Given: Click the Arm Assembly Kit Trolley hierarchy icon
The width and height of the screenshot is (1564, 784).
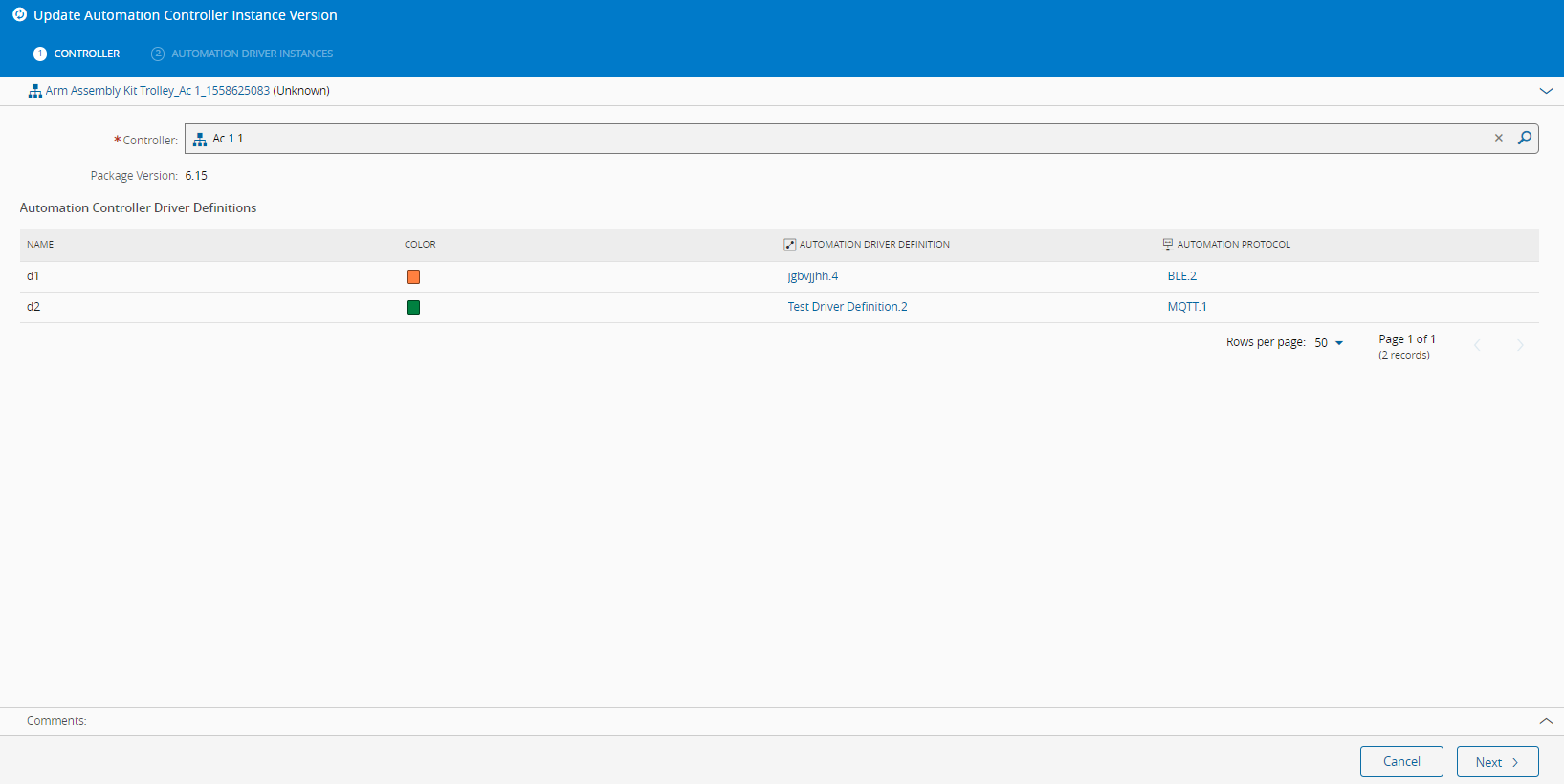Looking at the screenshot, I should coord(35,91).
